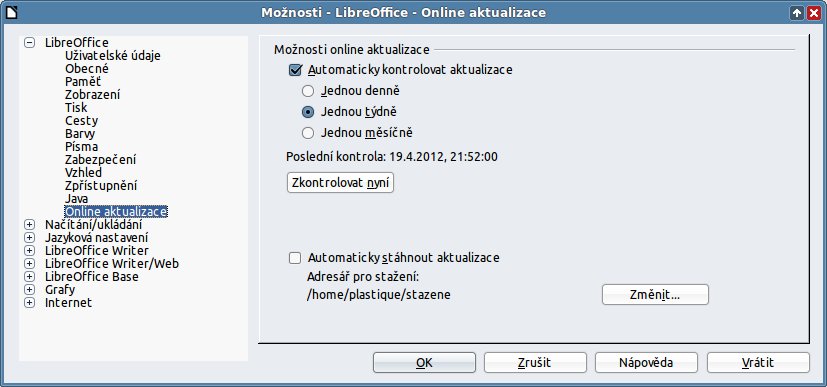Expand the LibreOffice Base node
Image resolution: width=827 pixels, height=387 pixels.
[30, 276]
